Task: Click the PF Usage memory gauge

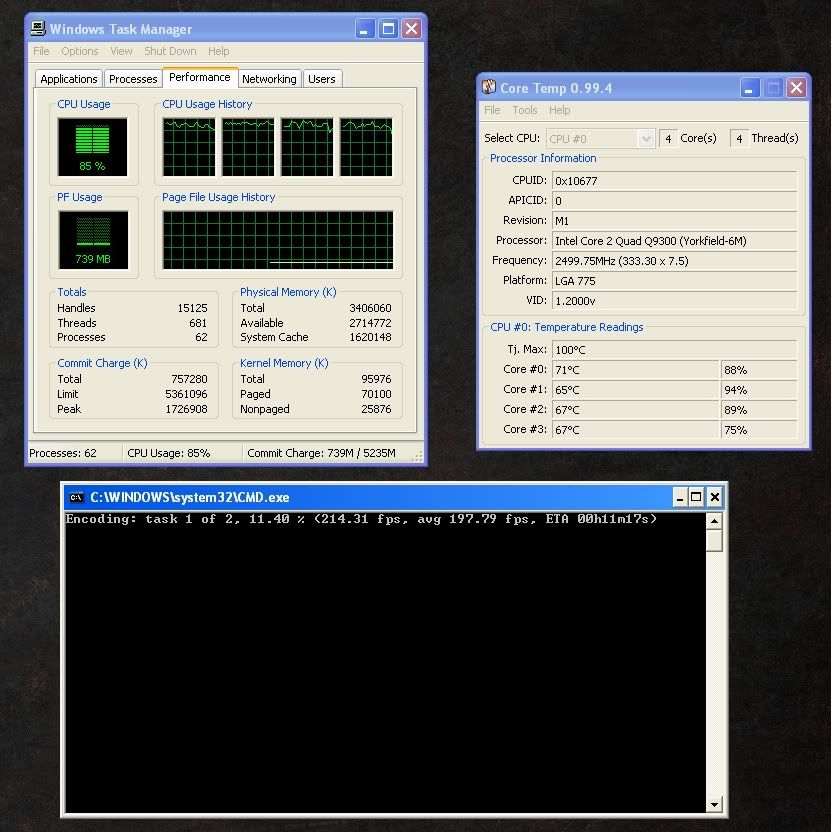Action: point(92,235)
